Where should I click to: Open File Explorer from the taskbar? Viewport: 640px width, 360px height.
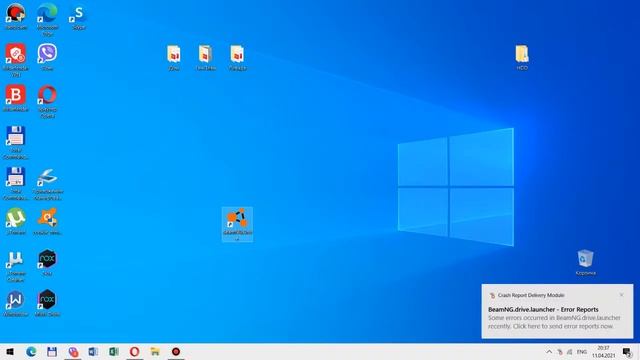coord(155,351)
